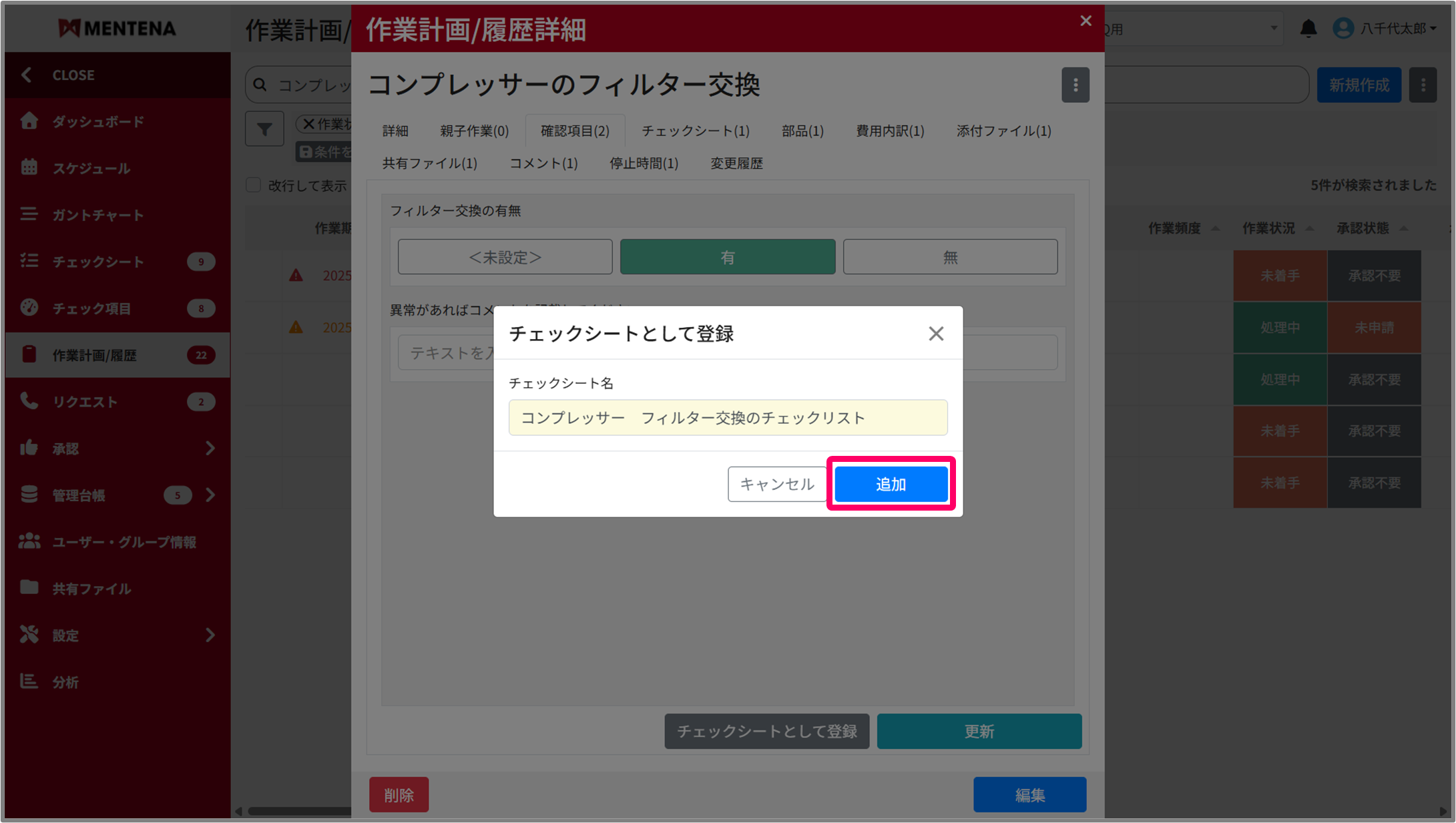
Task: Open Gantt chart sidebar item
Action: click(98, 215)
